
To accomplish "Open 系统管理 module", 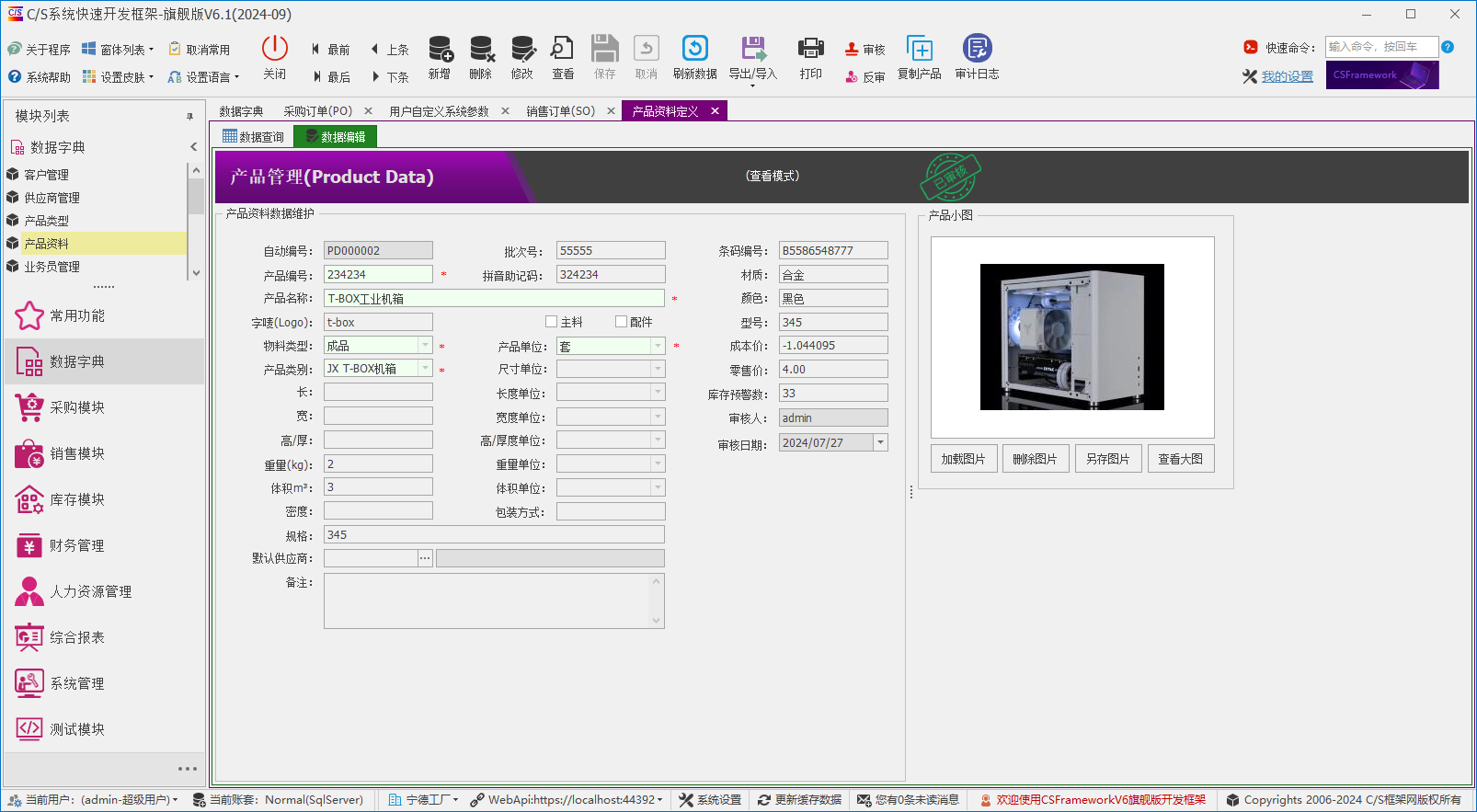I will (104, 683).
